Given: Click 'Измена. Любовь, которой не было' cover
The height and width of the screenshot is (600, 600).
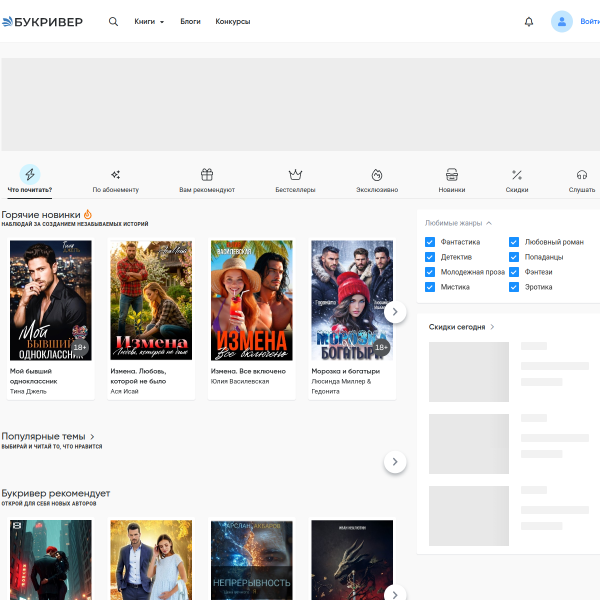Looking at the screenshot, I should (151, 300).
